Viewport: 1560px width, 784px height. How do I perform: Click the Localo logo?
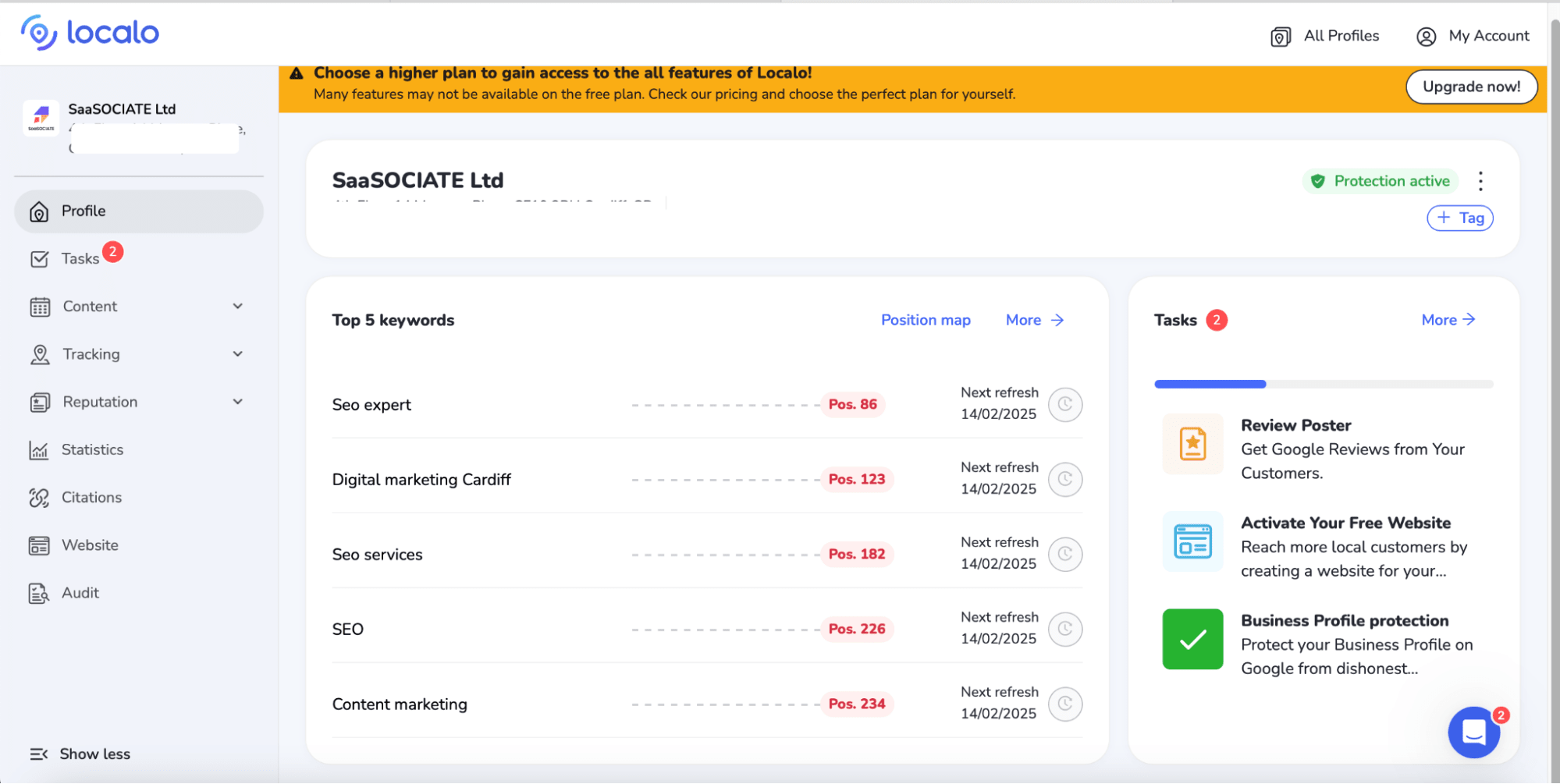tap(90, 32)
